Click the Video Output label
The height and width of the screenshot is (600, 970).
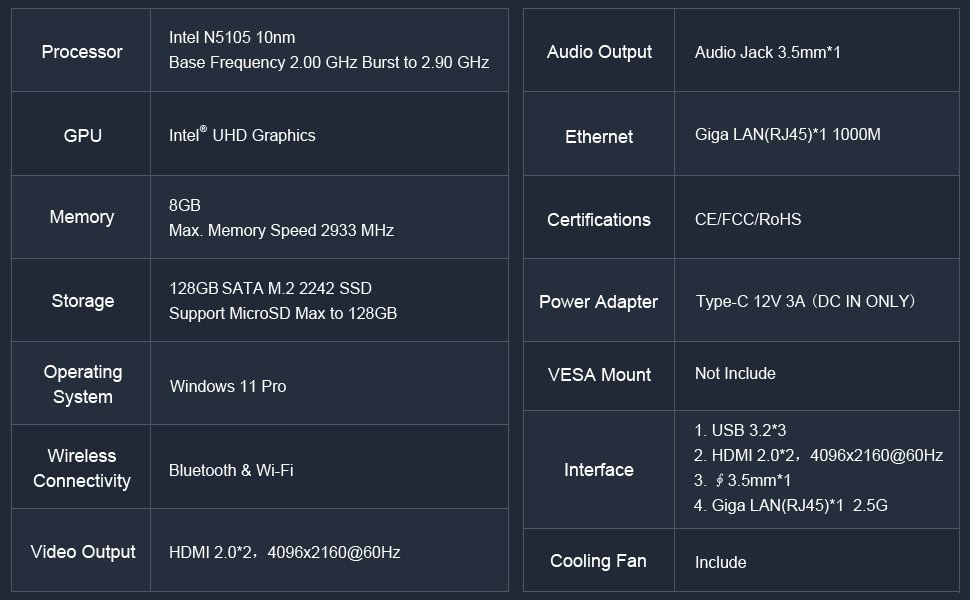click(82, 552)
